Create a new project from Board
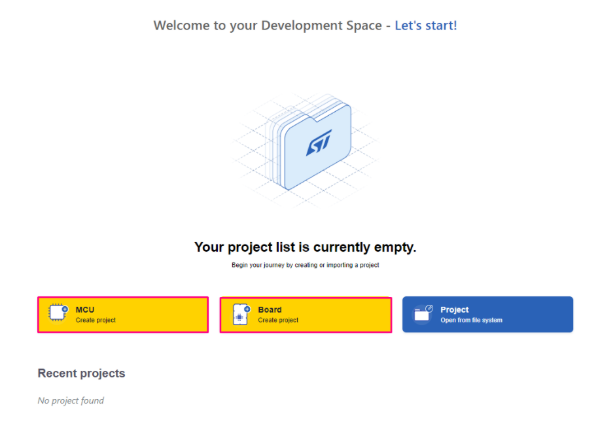 point(306,315)
